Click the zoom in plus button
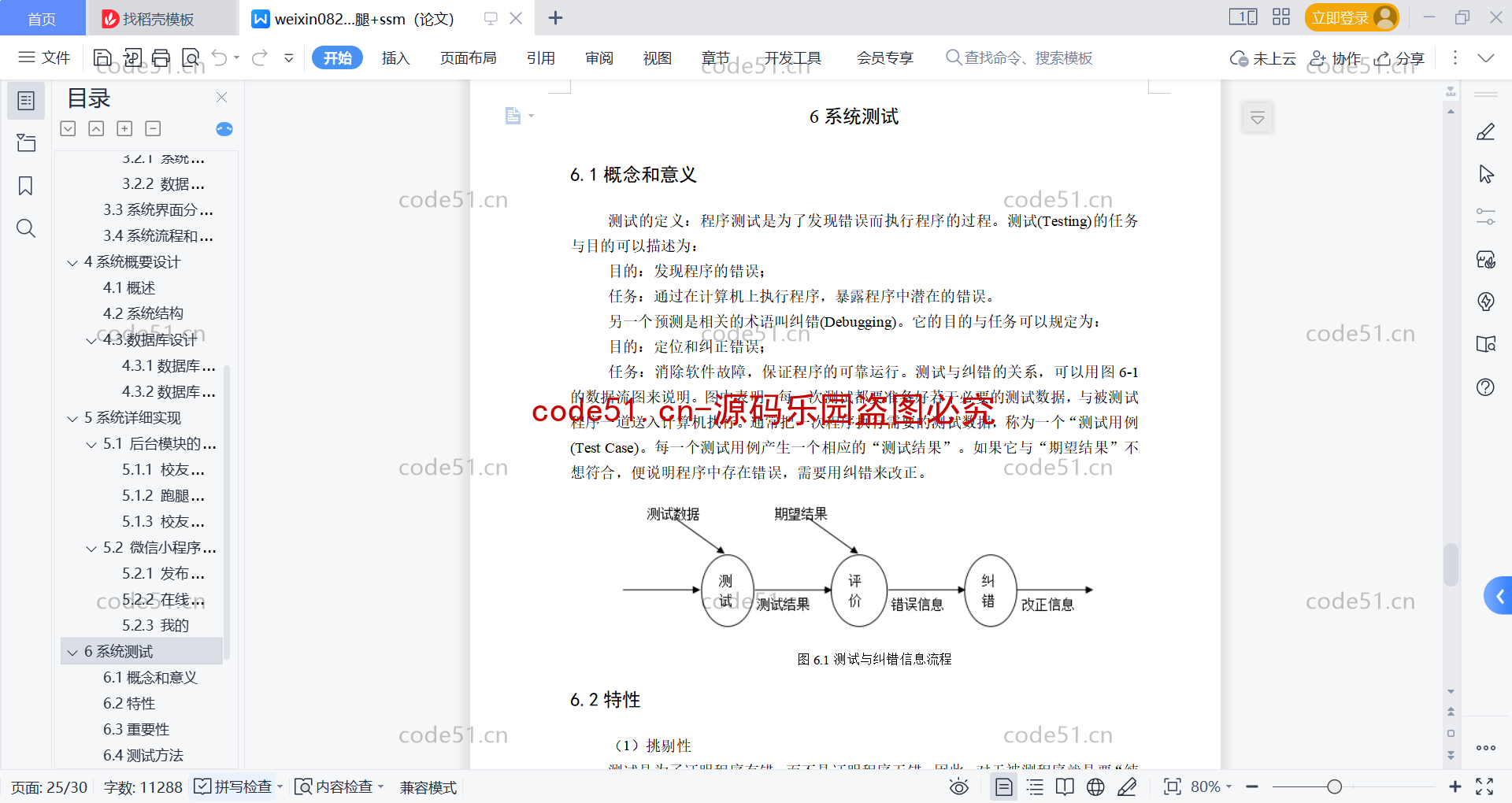Image resolution: width=1512 pixels, height=803 pixels. pos(1455,786)
